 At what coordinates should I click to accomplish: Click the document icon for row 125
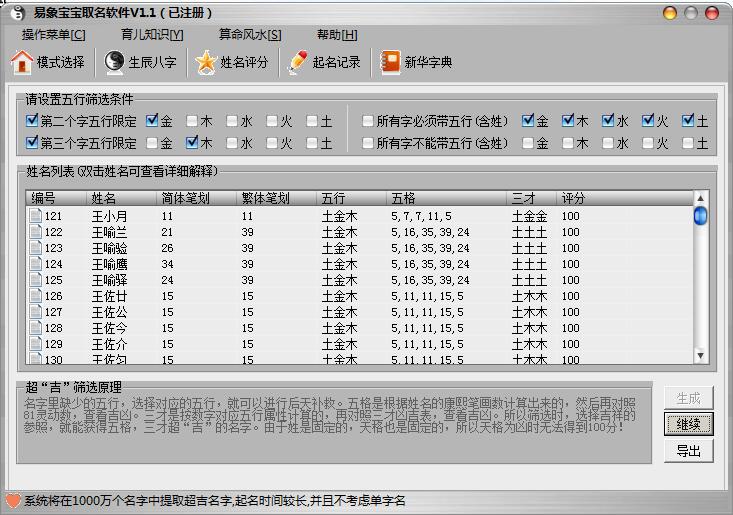[x=35, y=280]
